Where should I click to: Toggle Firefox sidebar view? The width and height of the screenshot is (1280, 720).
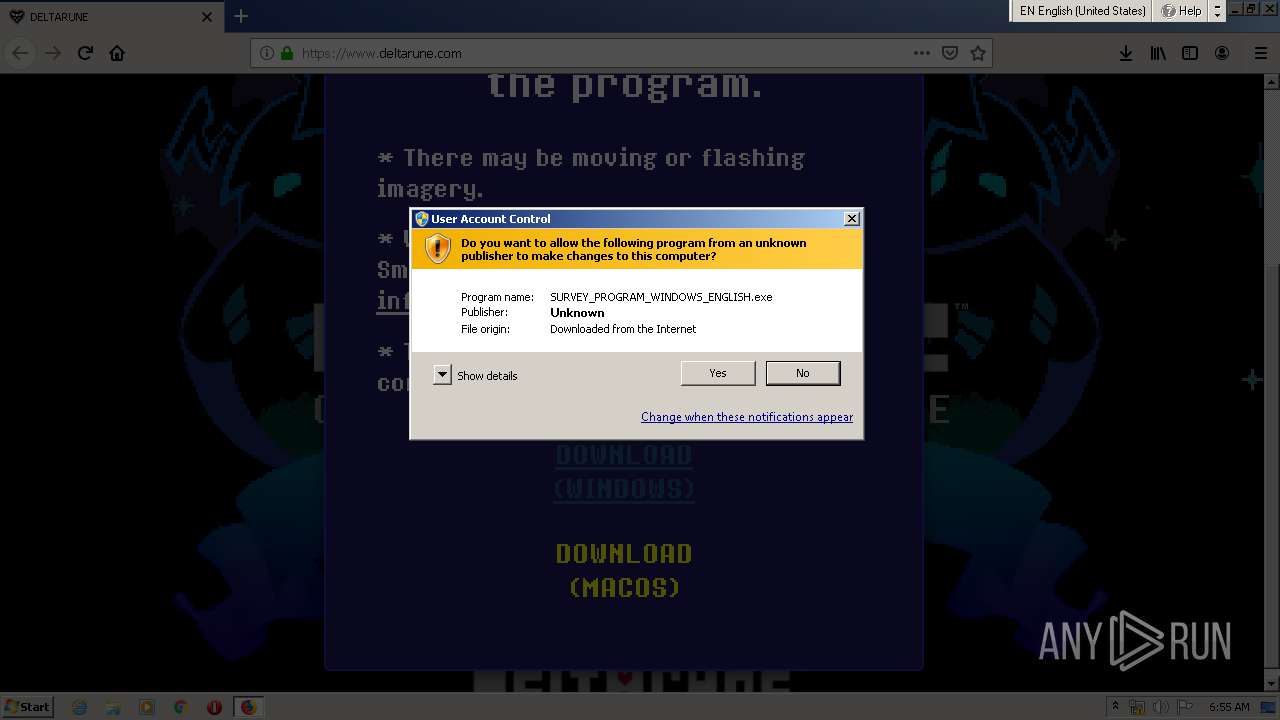pos(1190,53)
